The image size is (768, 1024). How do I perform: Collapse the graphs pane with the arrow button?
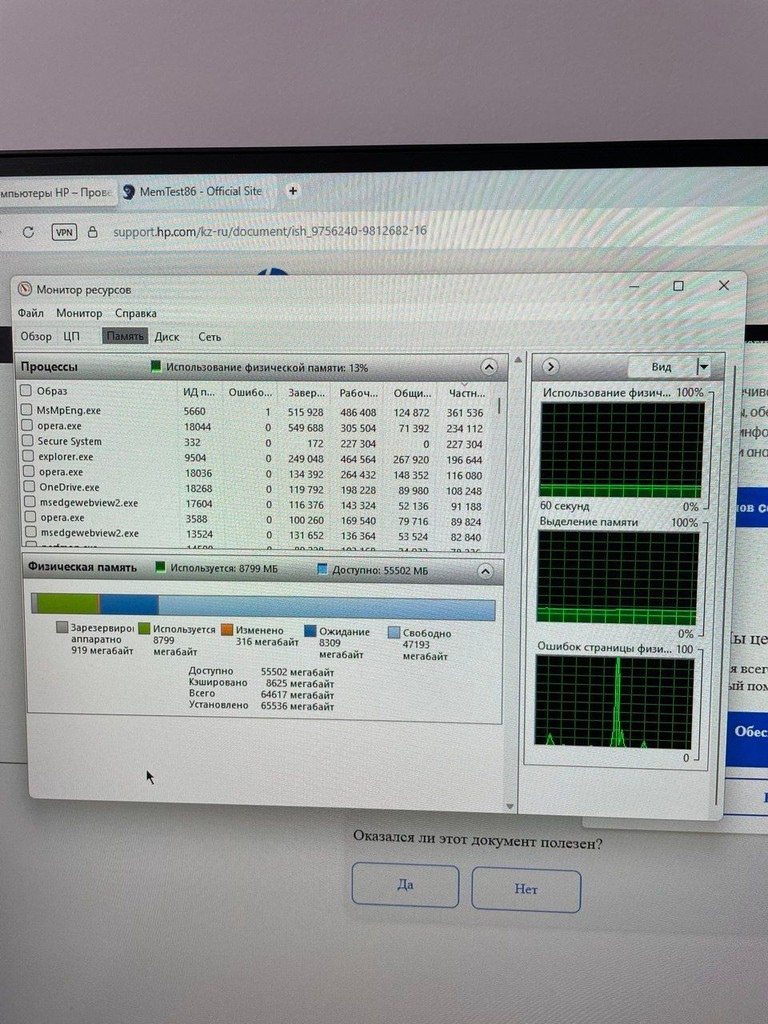(x=551, y=366)
